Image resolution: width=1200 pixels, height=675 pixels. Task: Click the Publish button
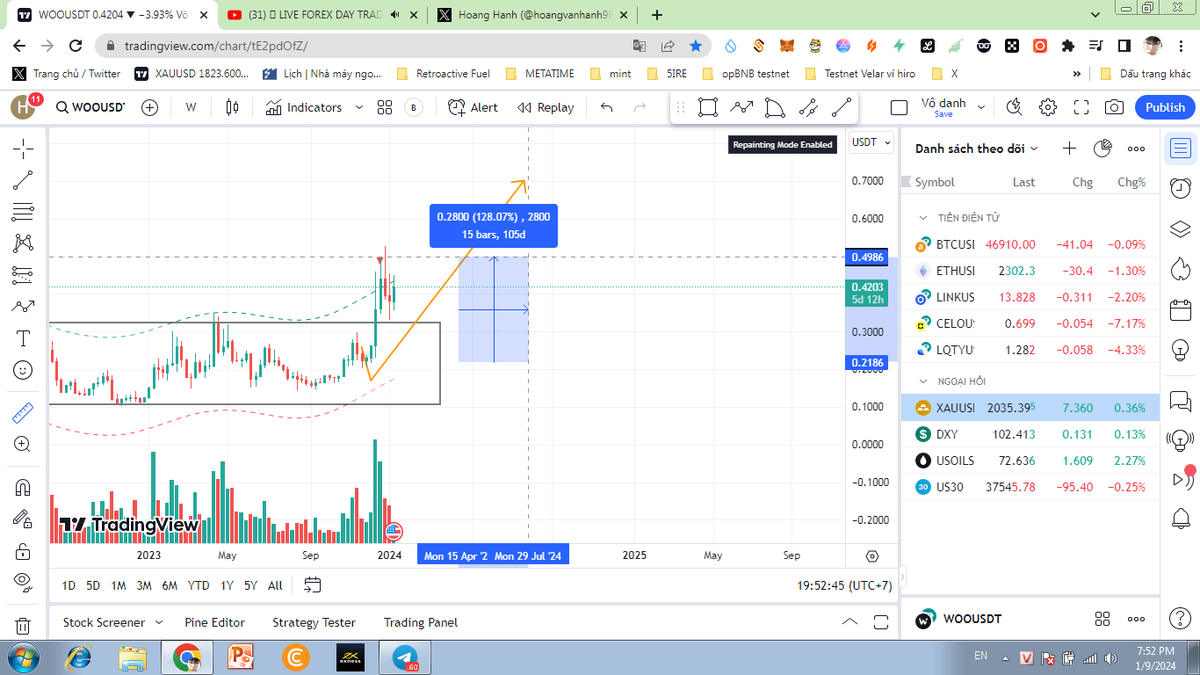click(x=1165, y=107)
